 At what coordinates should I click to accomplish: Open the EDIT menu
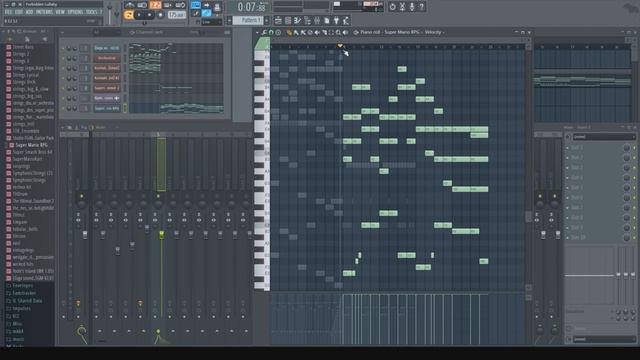coord(19,12)
